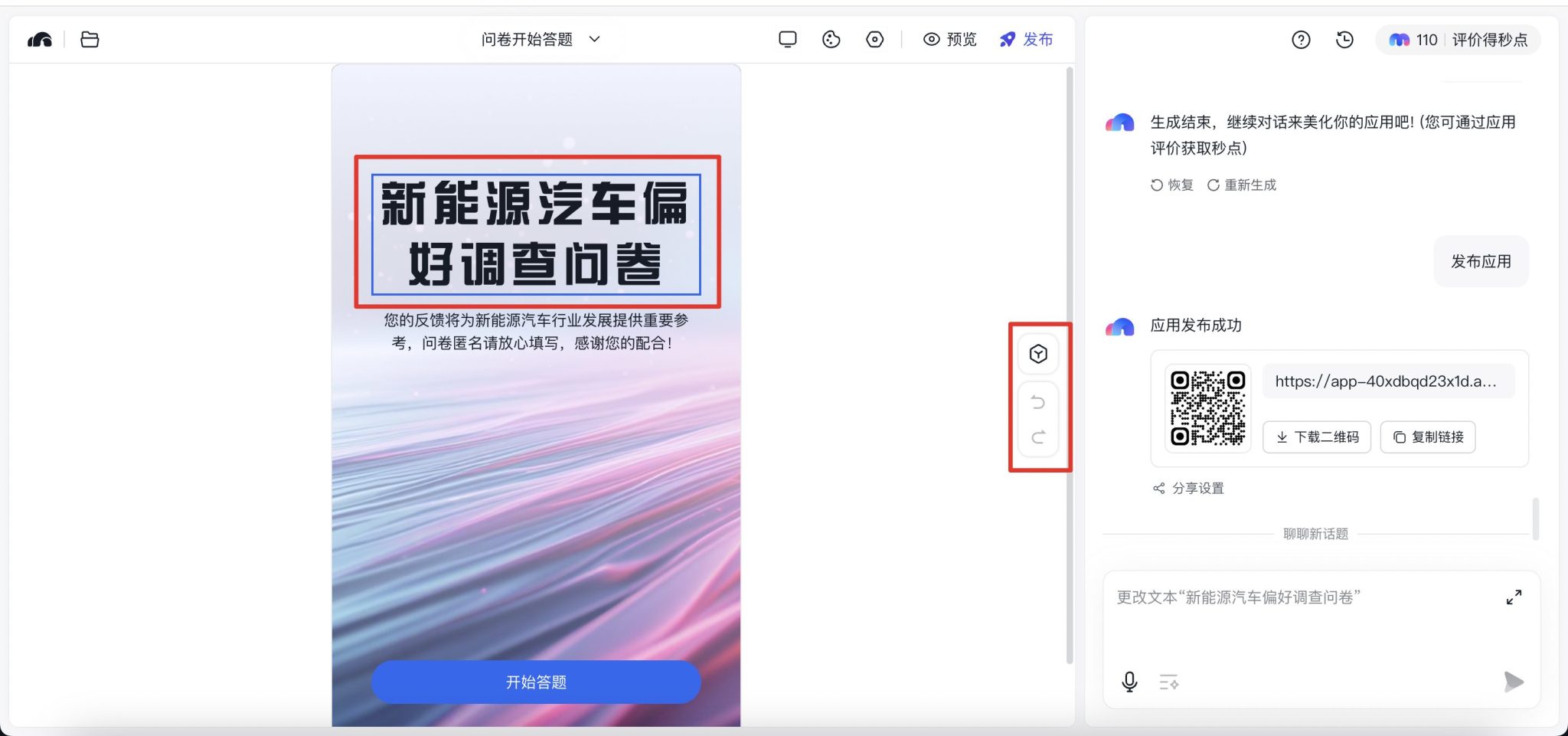Click the 发布应用 button
The height and width of the screenshot is (736, 1568).
[x=1479, y=260]
